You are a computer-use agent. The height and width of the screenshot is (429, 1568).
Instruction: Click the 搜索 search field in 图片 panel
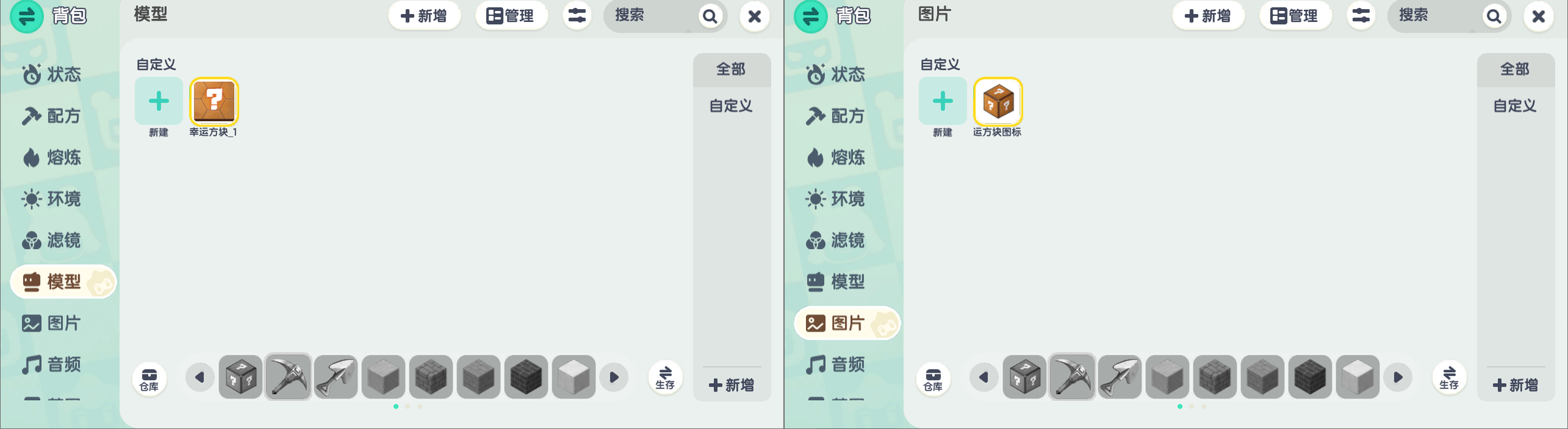1436,16
